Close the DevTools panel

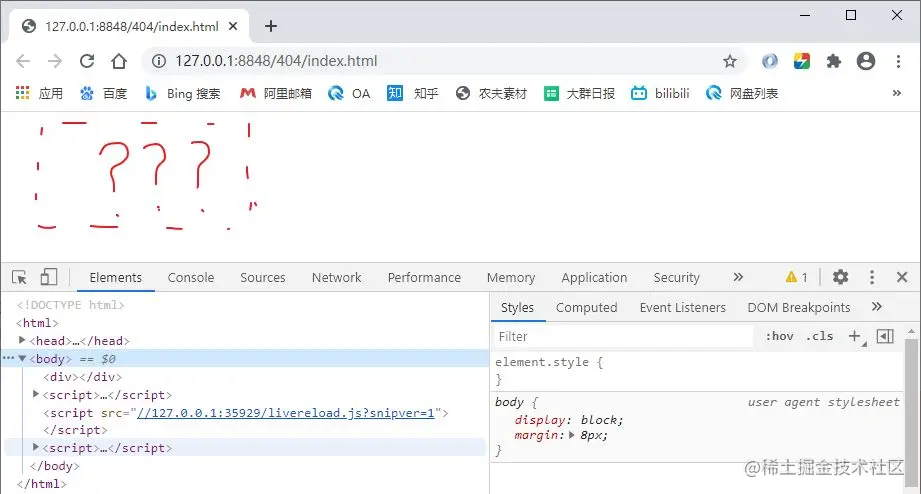pyautogui.click(x=902, y=277)
